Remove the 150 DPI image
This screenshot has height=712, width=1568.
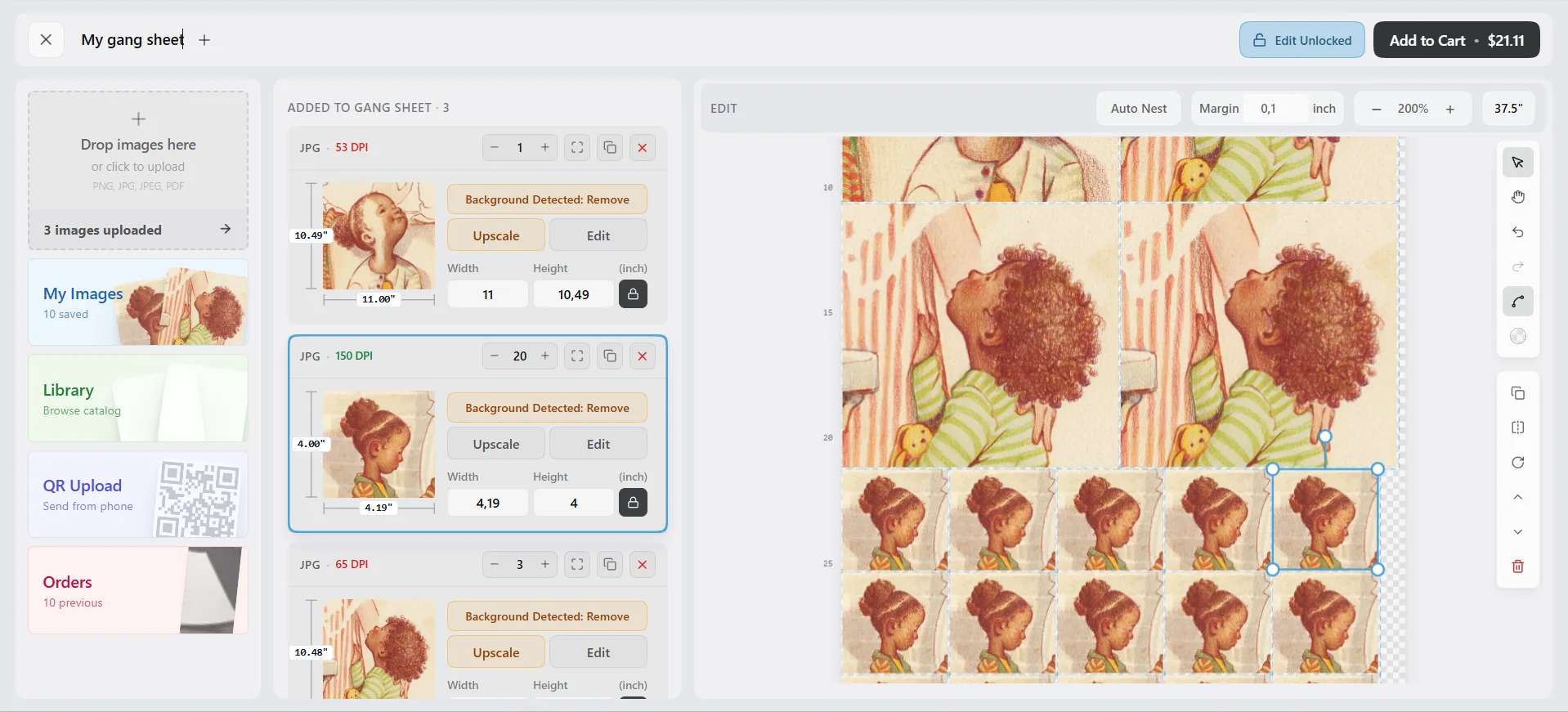point(643,356)
